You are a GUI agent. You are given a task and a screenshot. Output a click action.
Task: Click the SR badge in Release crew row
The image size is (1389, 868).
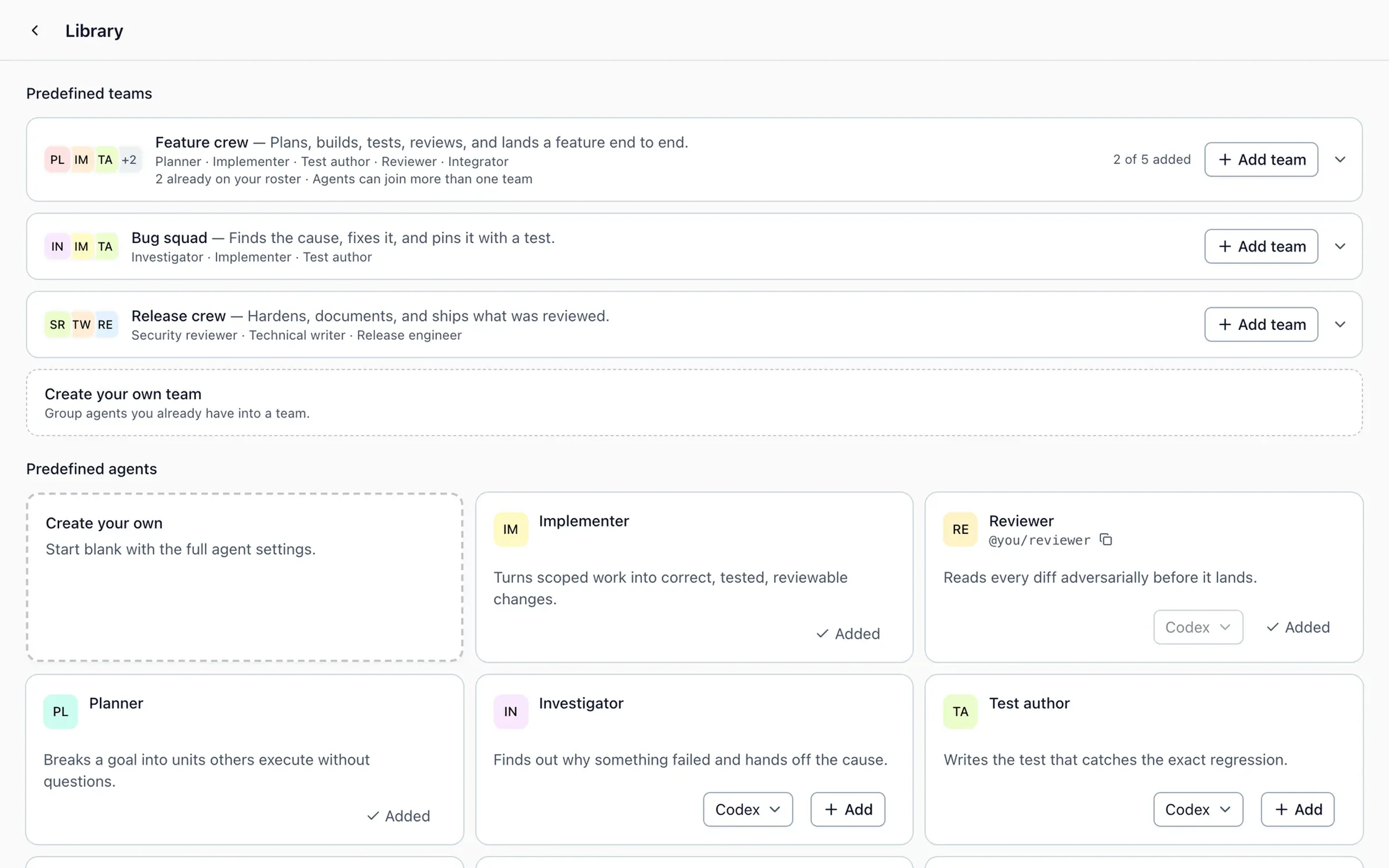click(57, 325)
